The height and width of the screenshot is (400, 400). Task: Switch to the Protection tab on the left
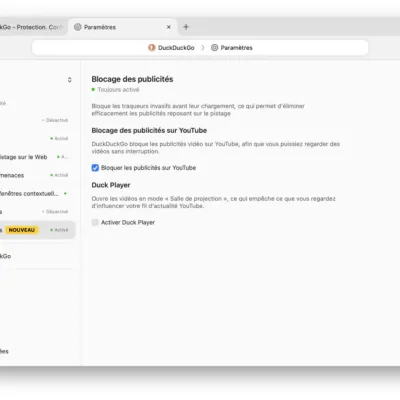[32, 27]
